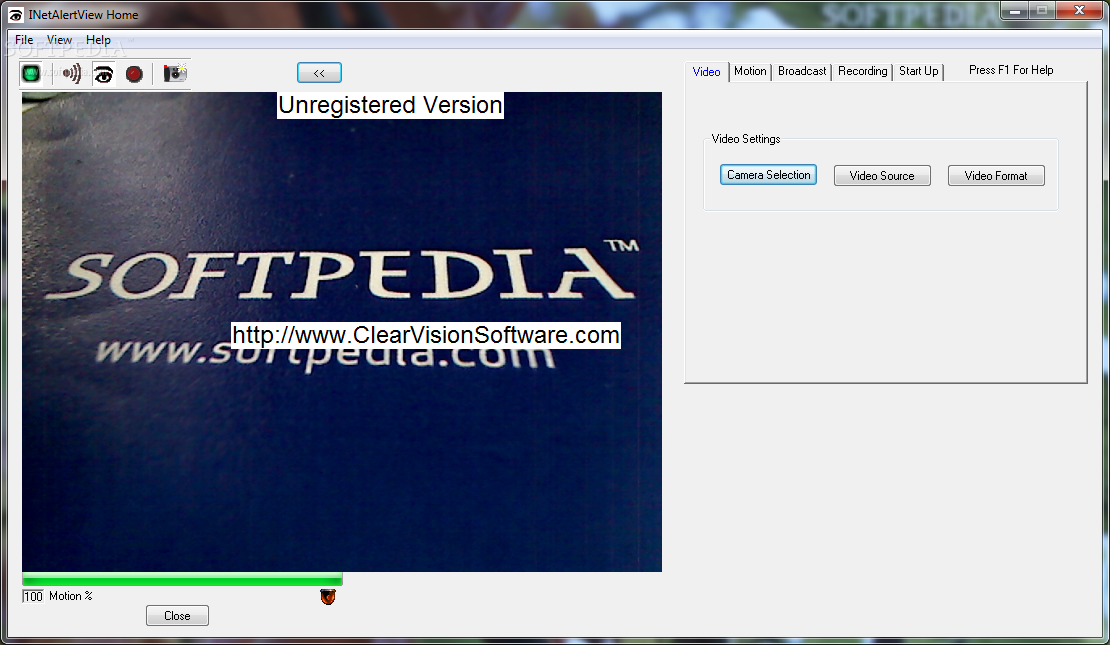Switch to the Start Up tab
The height and width of the screenshot is (645, 1110).
click(x=919, y=71)
